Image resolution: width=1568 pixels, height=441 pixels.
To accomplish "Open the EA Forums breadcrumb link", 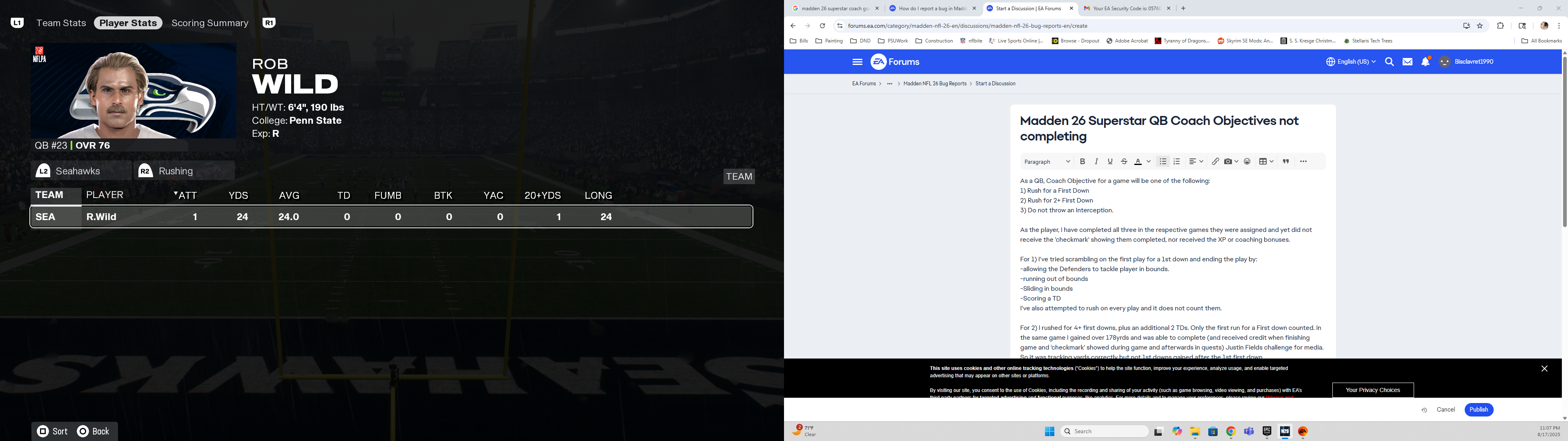I will pos(864,83).
